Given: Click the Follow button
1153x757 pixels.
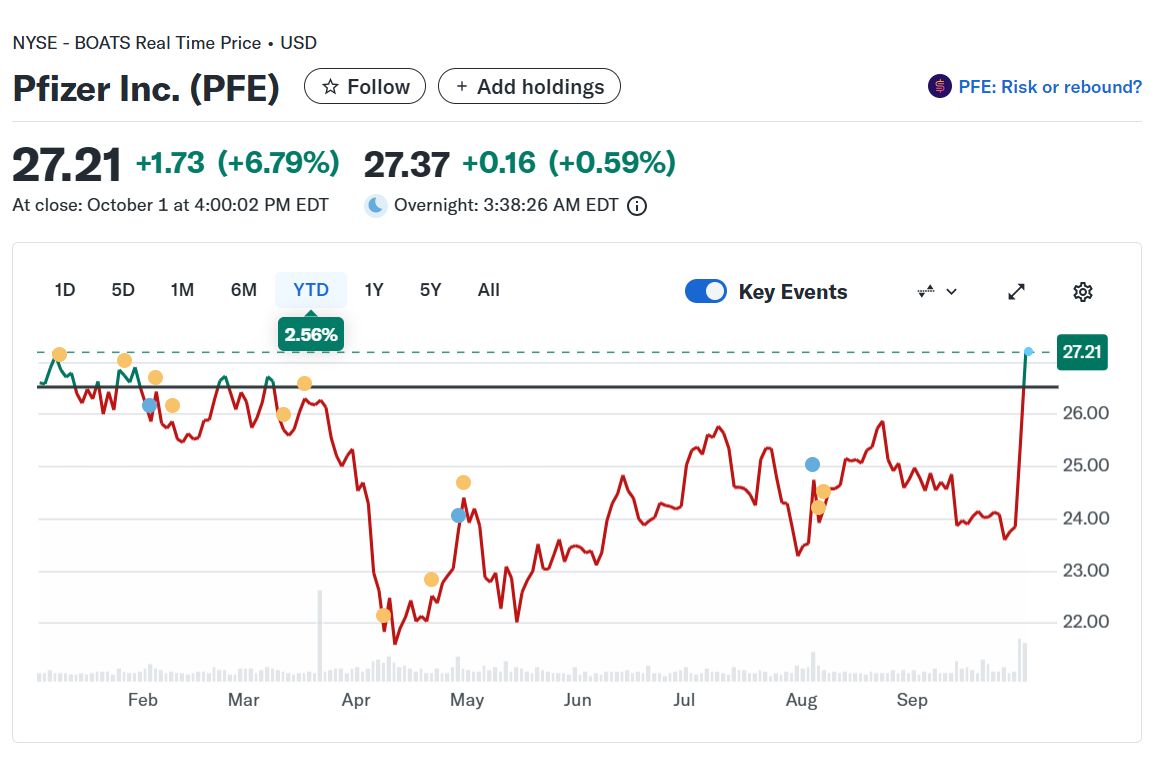Looking at the screenshot, I should click(365, 87).
